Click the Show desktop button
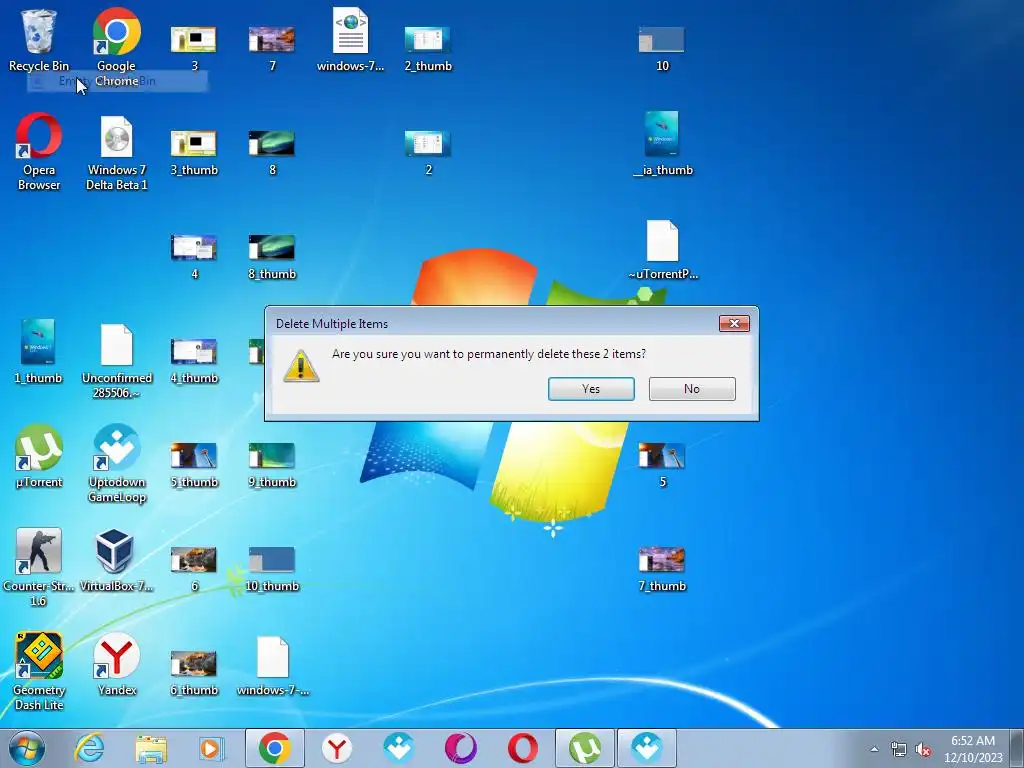Image resolution: width=1024 pixels, height=768 pixels. point(1017,748)
